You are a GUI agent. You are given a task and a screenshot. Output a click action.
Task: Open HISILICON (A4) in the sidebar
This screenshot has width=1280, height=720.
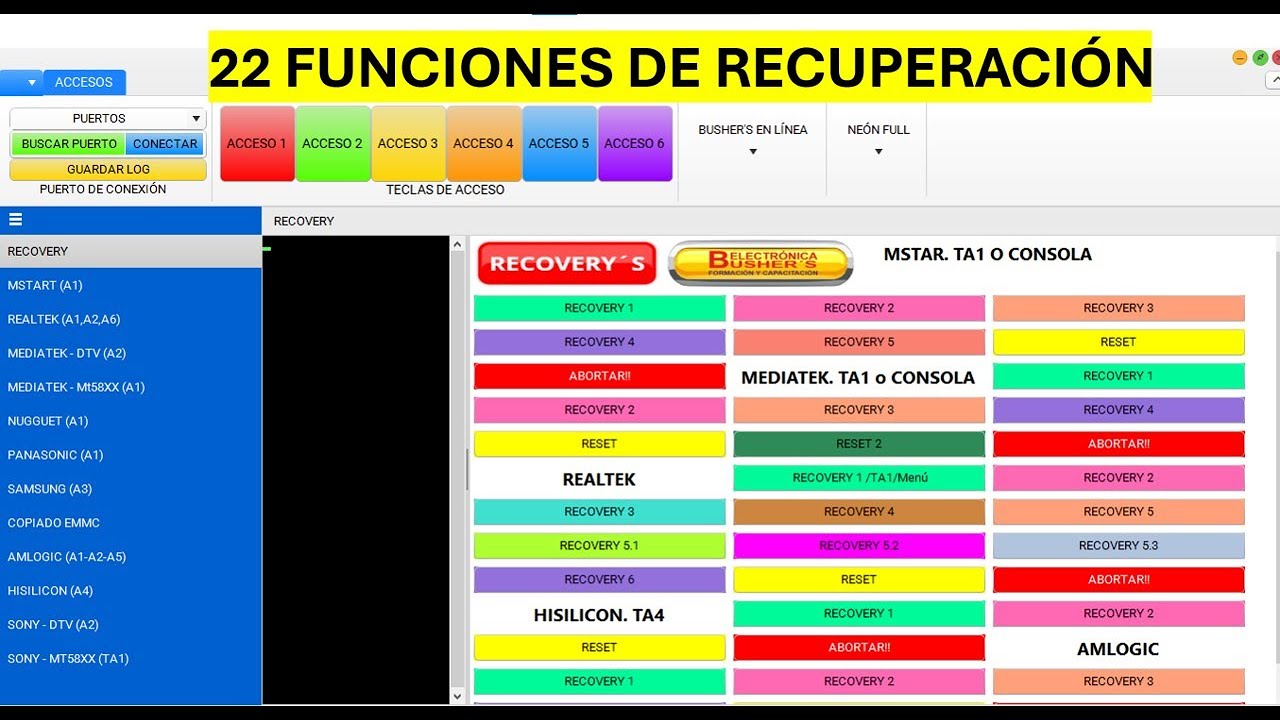click(x=131, y=591)
